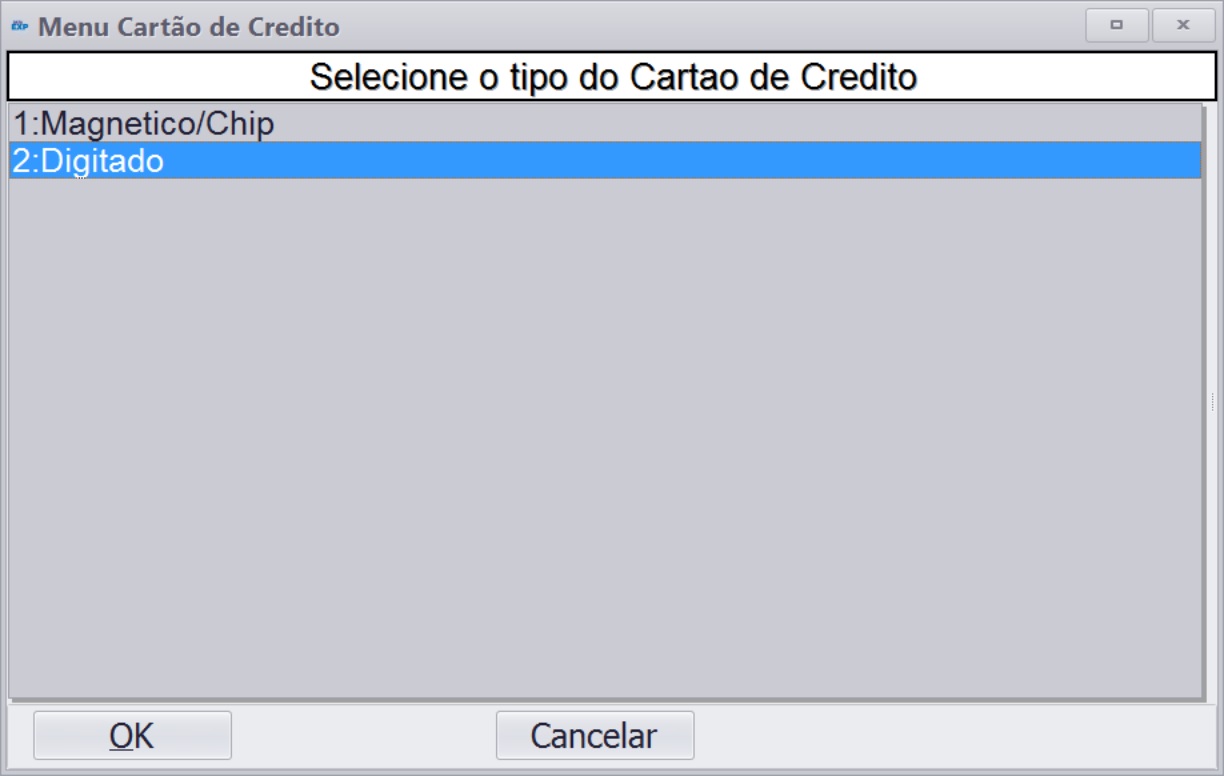
Task: Select the highlighted 2:Digitado option
Action: click(605, 160)
